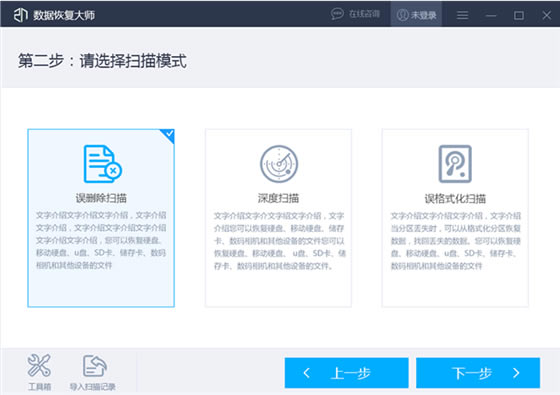Click the 深度扫描 description paragraph
The image size is (560, 395).
pos(280,241)
